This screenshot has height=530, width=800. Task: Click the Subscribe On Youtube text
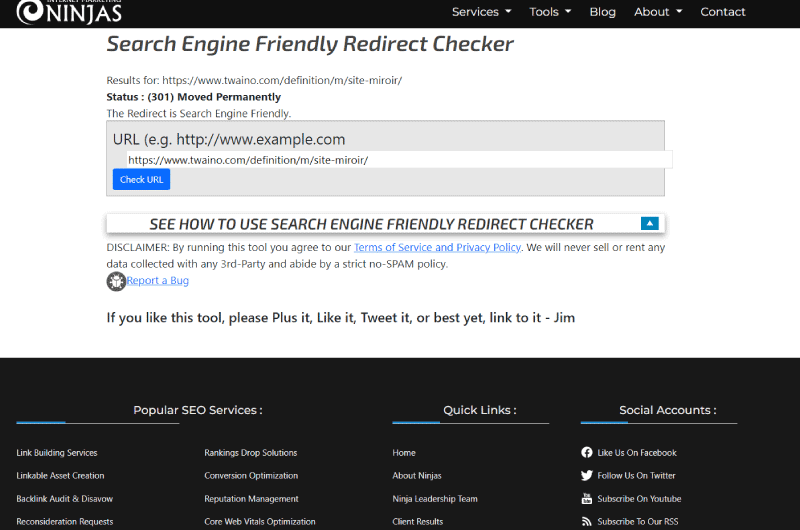point(639,498)
